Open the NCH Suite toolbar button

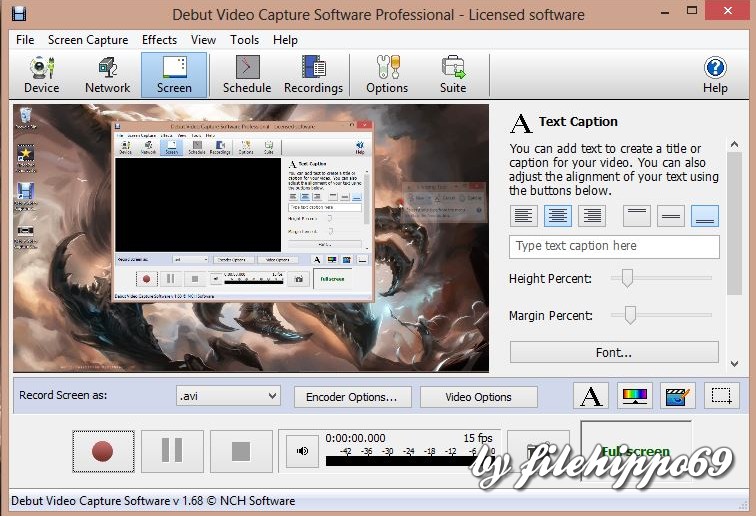click(x=453, y=75)
